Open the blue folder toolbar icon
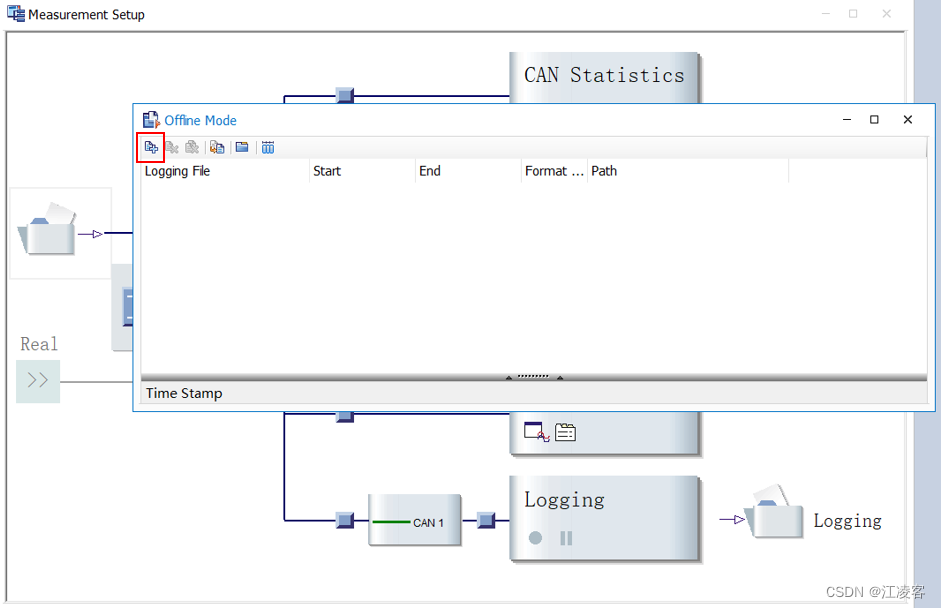This screenshot has height=608, width=941. (242, 147)
